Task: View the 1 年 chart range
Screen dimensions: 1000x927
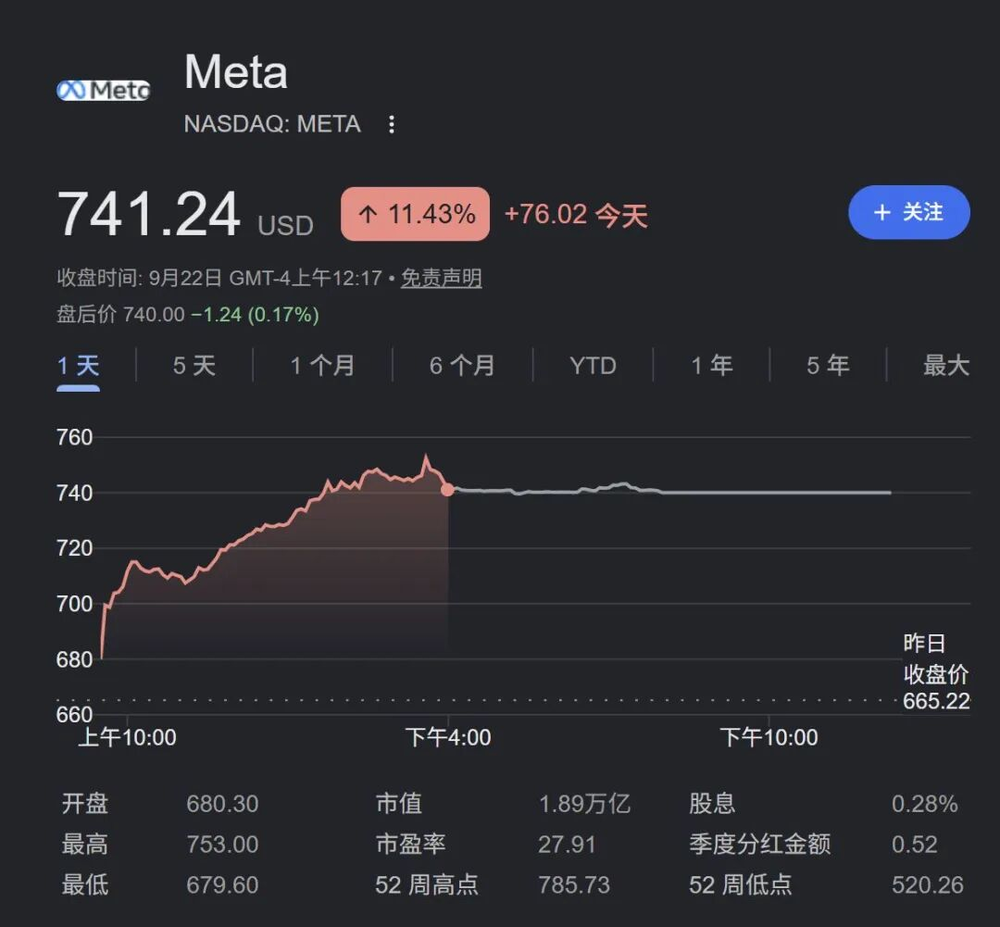Action: point(712,366)
